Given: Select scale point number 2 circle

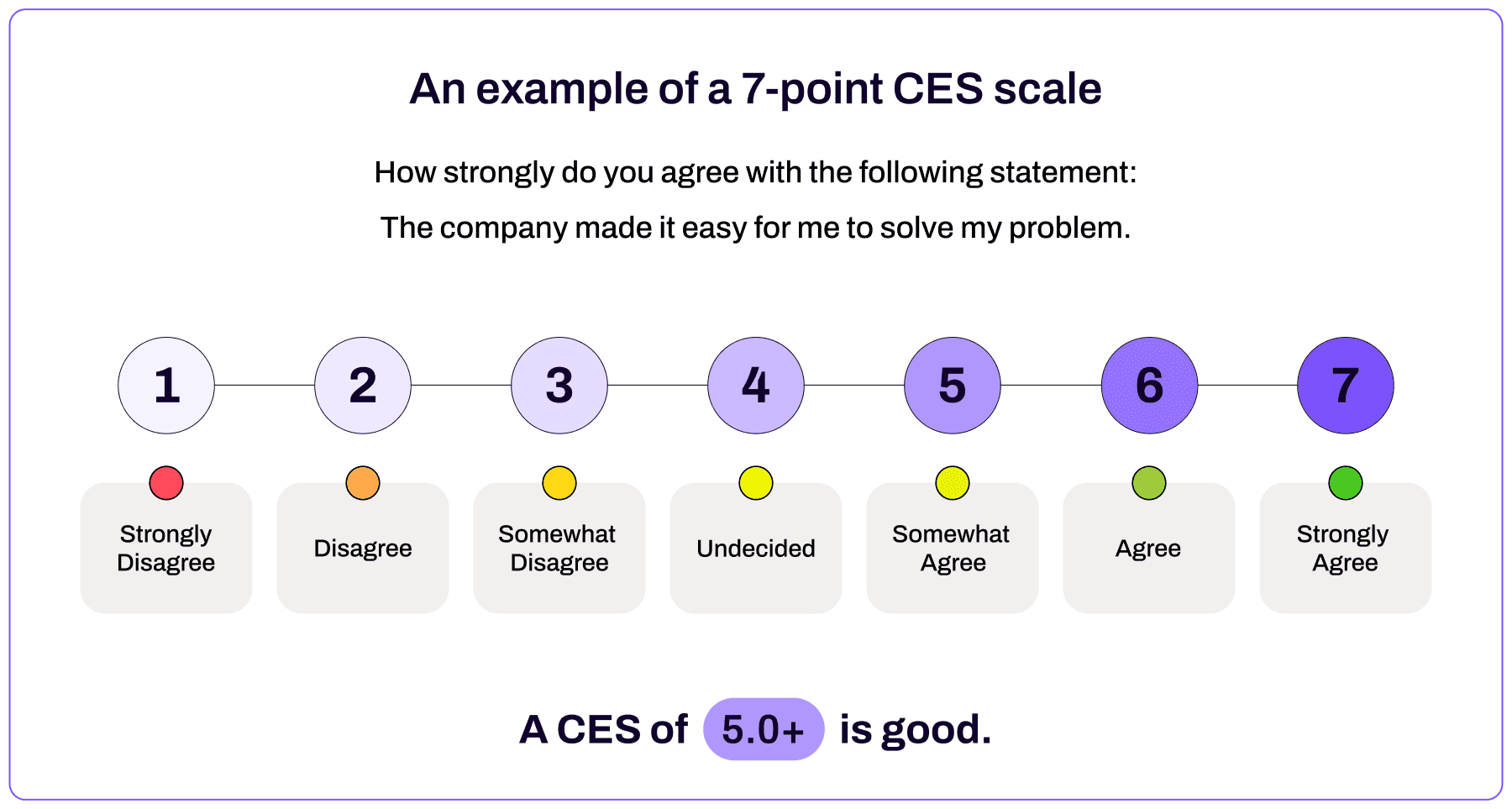Looking at the screenshot, I should (x=363, y=386).
